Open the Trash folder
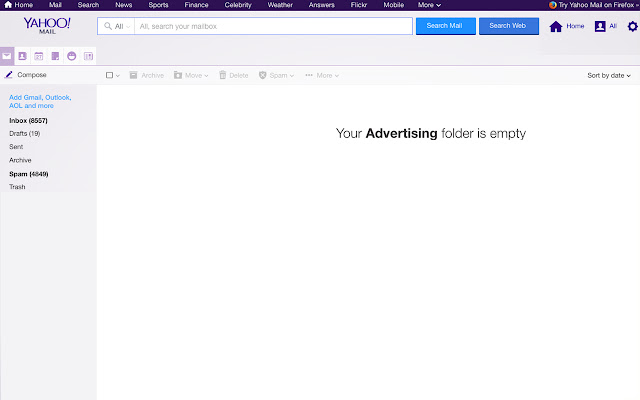 coord(17,187)
